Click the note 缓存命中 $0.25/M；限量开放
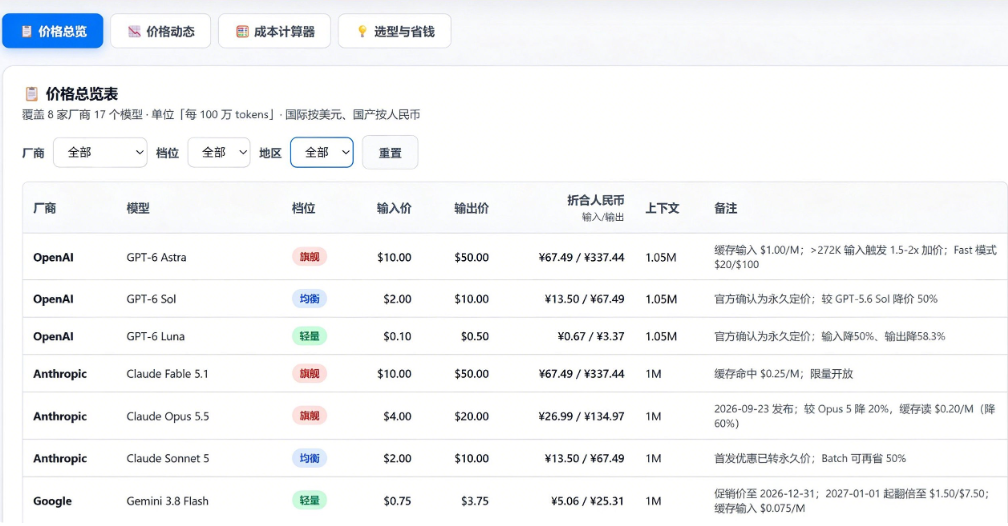 click(783, 374)
